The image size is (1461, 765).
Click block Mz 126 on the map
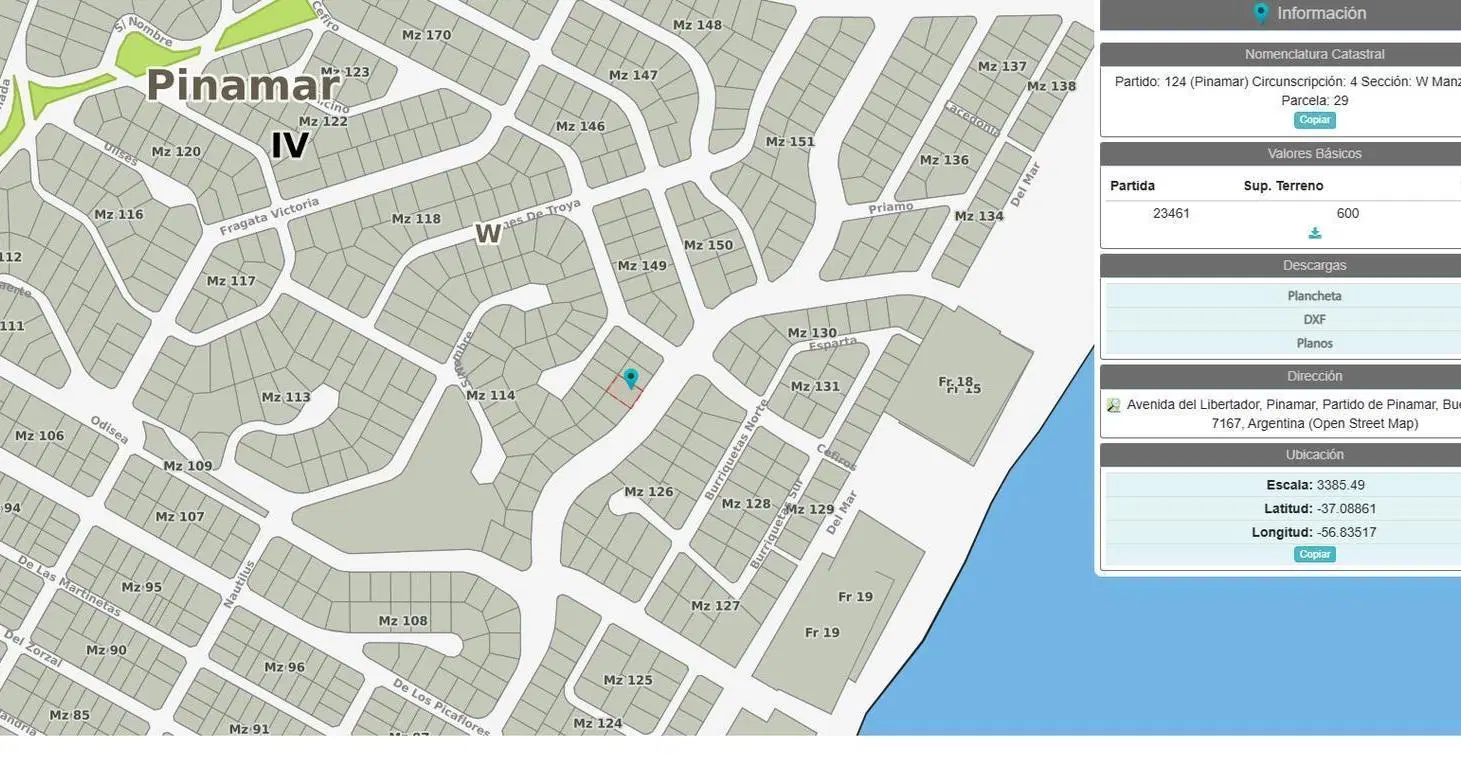649,492
